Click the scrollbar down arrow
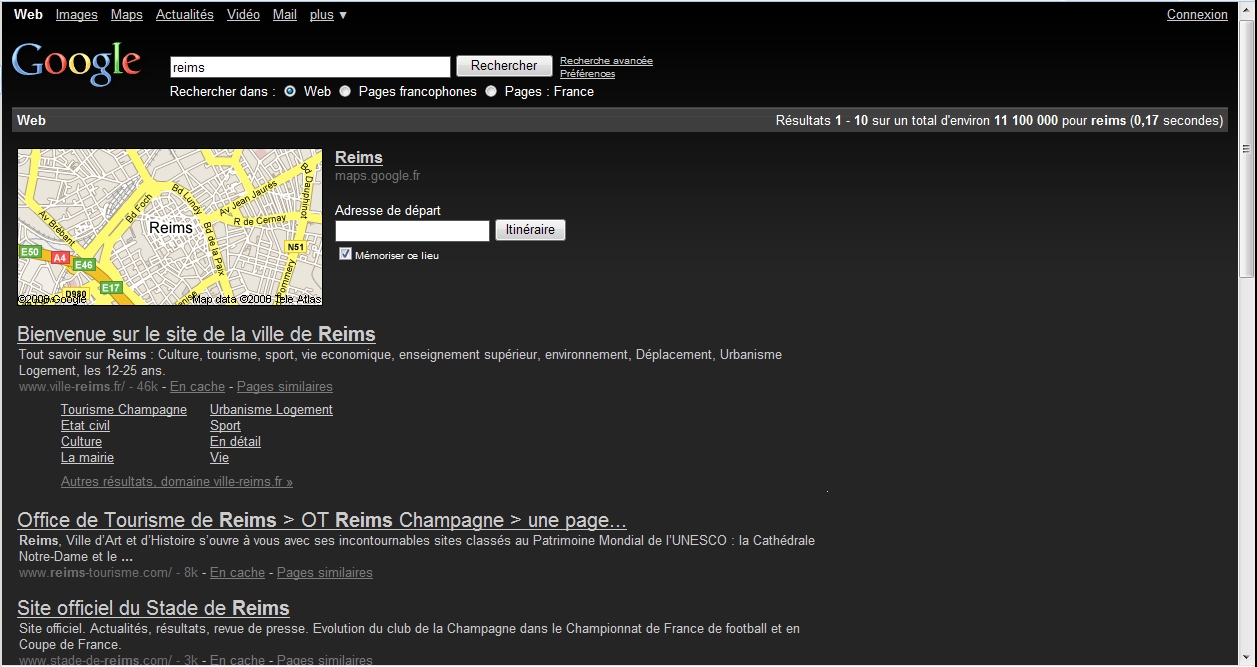This screenshot has width=1257, height=667. (1246, 657)
